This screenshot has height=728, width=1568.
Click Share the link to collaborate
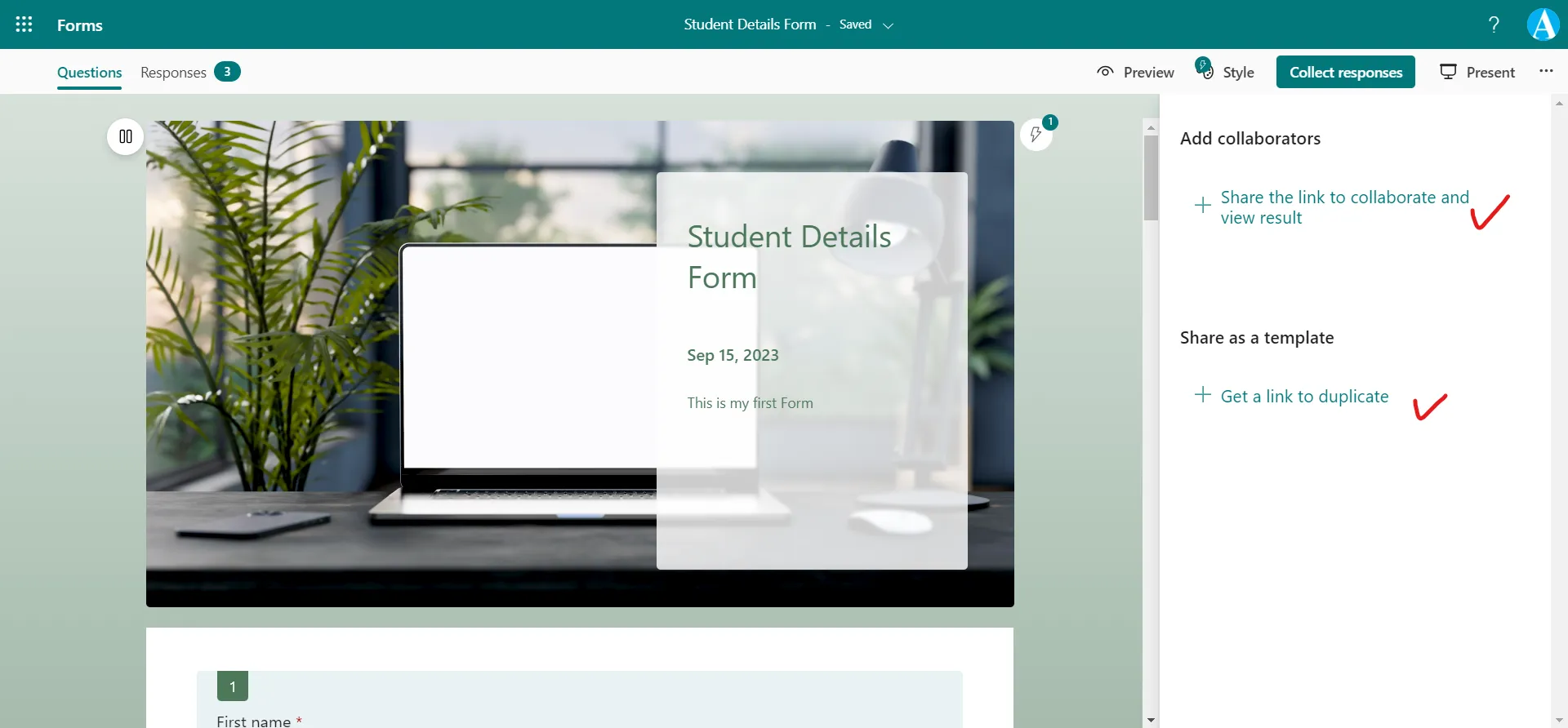pos(1344,207)
